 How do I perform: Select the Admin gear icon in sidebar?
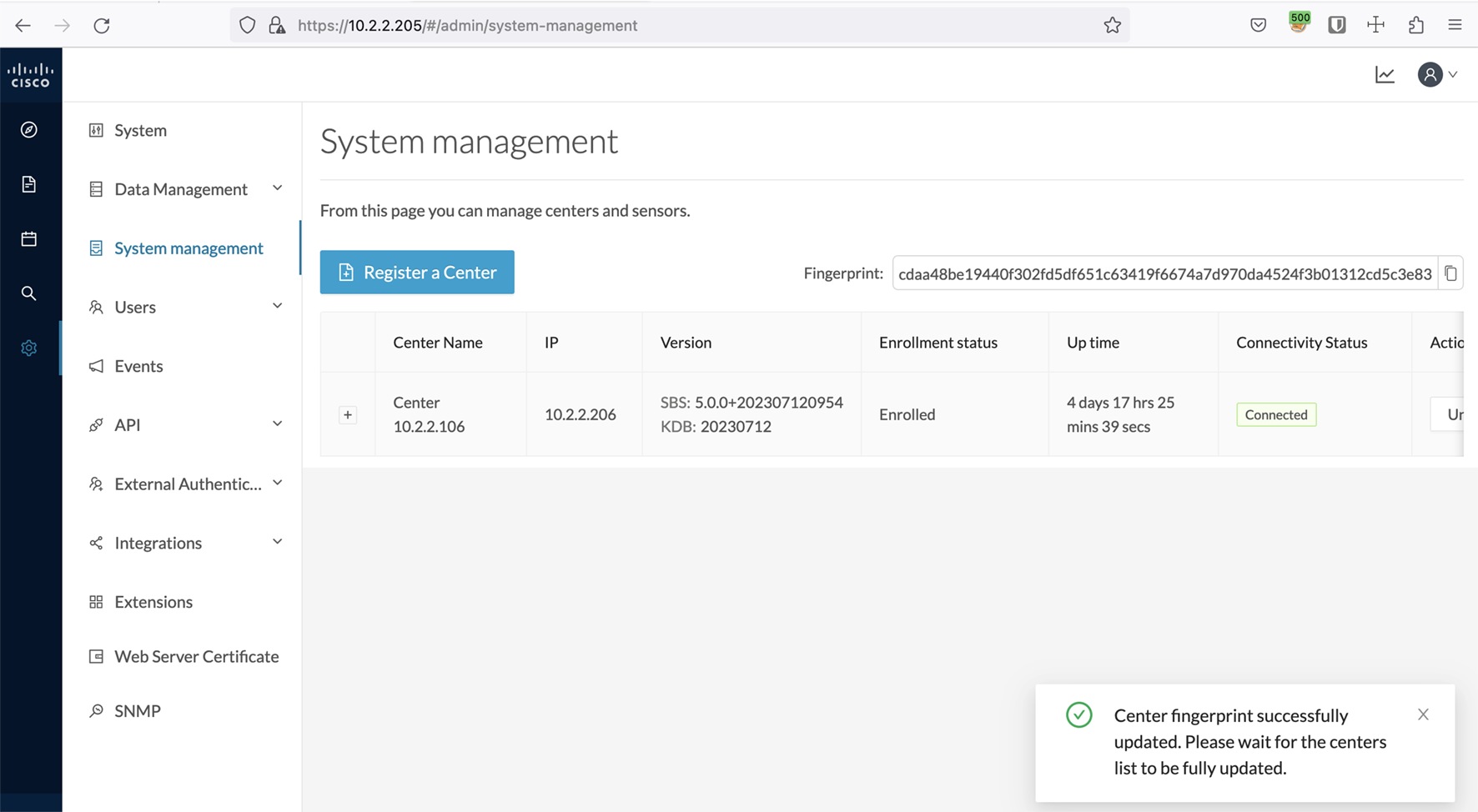click(29, 348)
